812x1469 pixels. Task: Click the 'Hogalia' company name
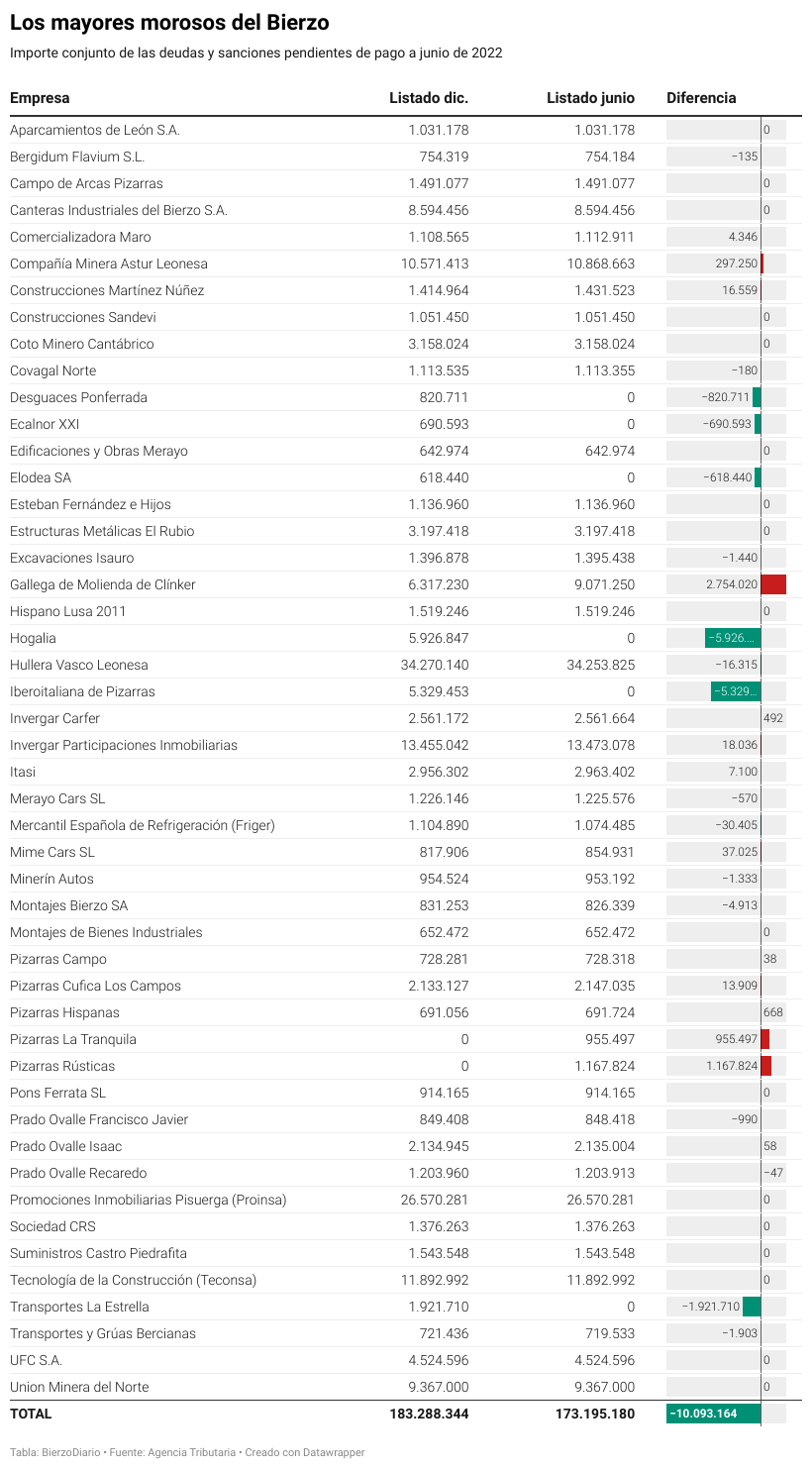(x=33, y=638)
